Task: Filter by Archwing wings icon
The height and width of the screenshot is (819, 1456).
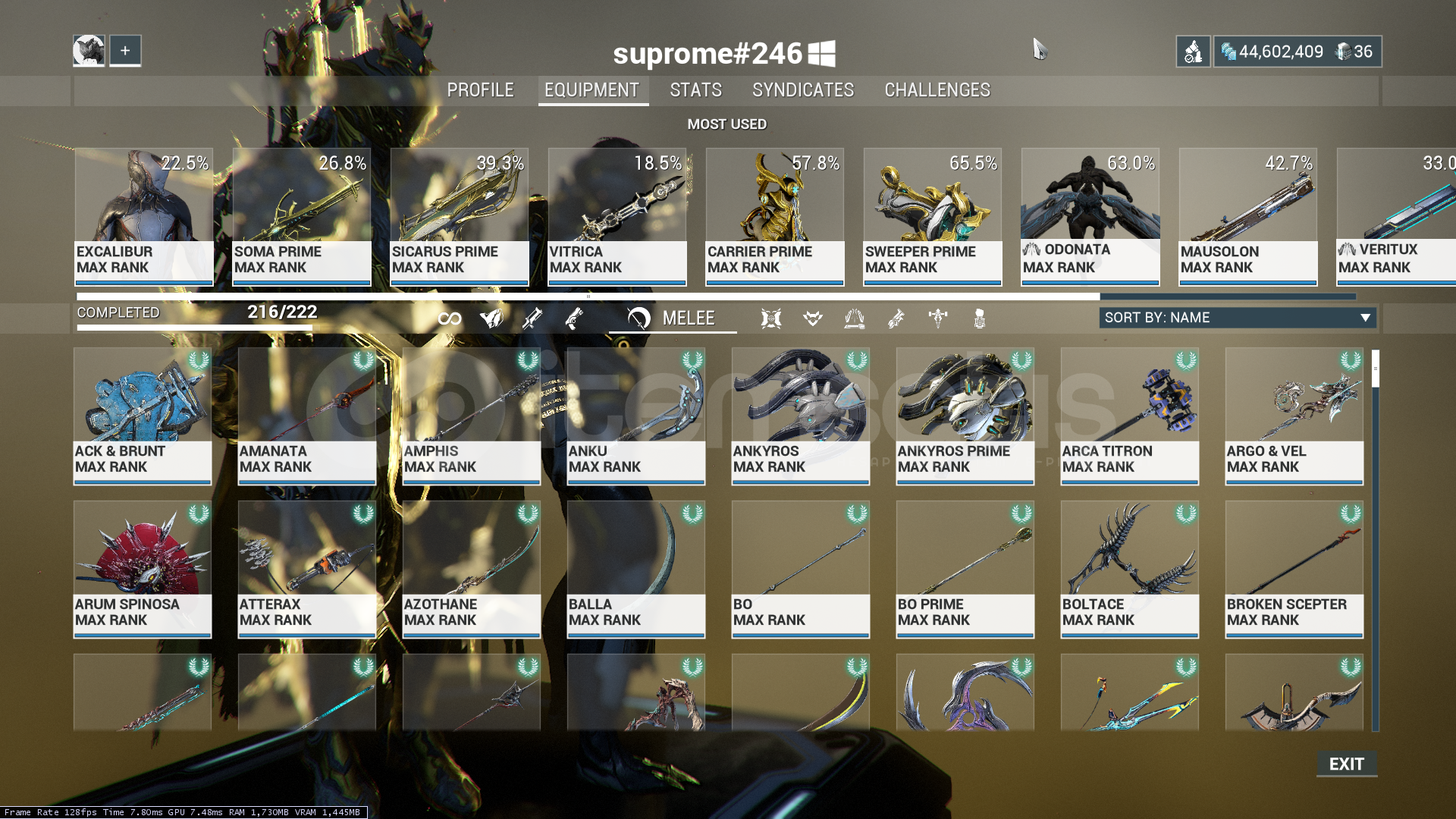Action: [x=855, y=318]
